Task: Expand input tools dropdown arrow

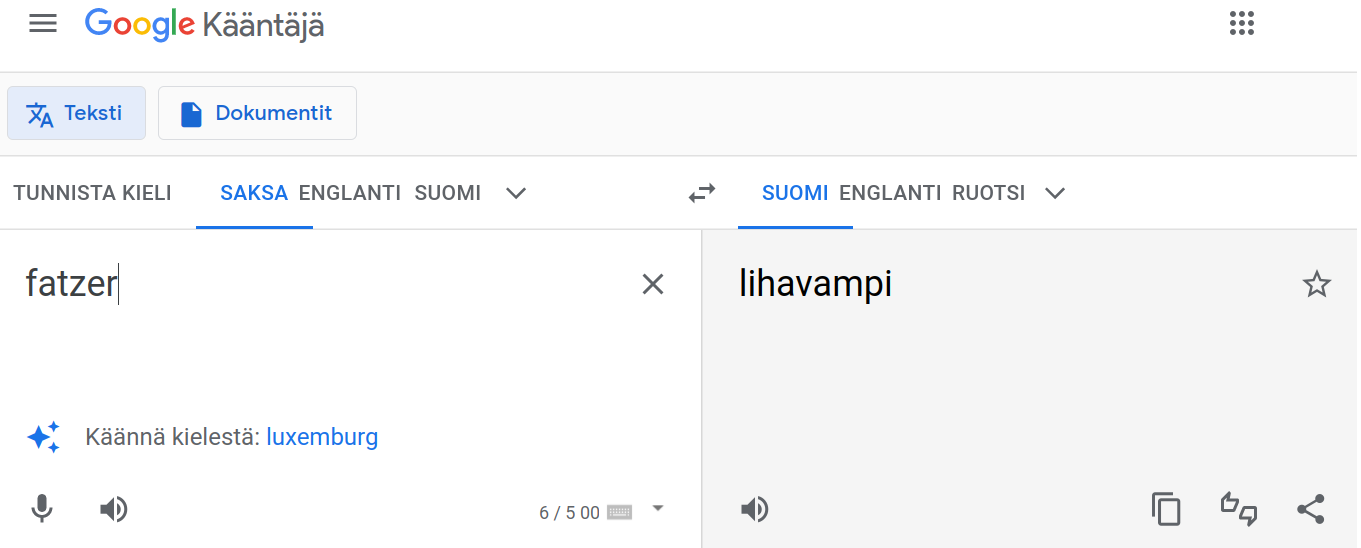Action: click(x=657, y=508)
